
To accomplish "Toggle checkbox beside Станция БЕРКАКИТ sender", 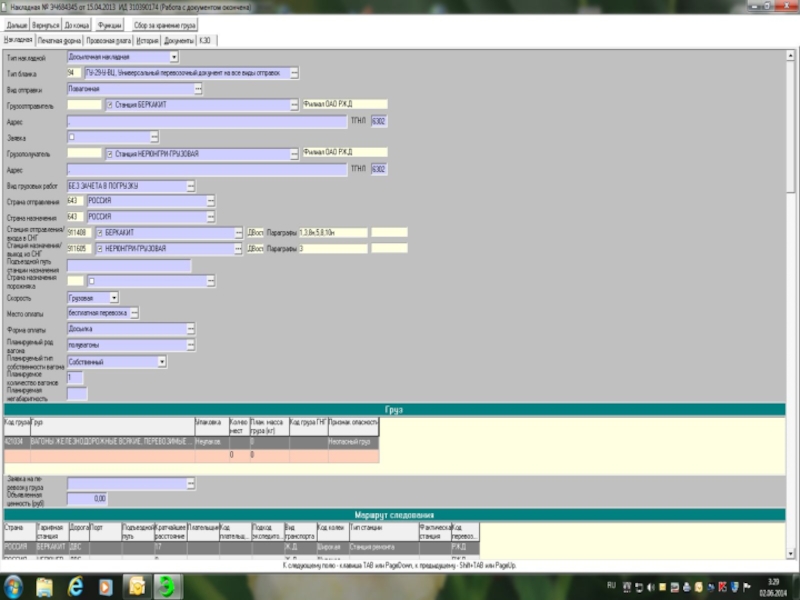I will 111,104.
